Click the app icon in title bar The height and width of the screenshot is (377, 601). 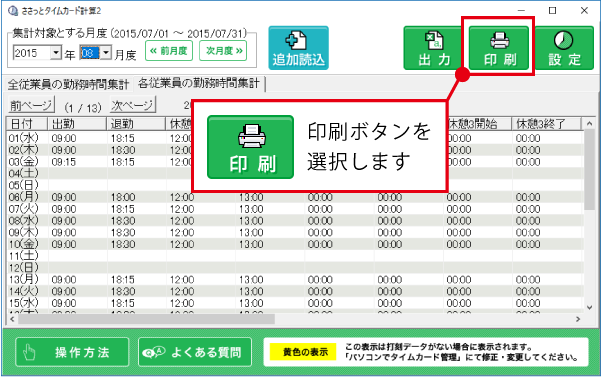click(13, 11)
